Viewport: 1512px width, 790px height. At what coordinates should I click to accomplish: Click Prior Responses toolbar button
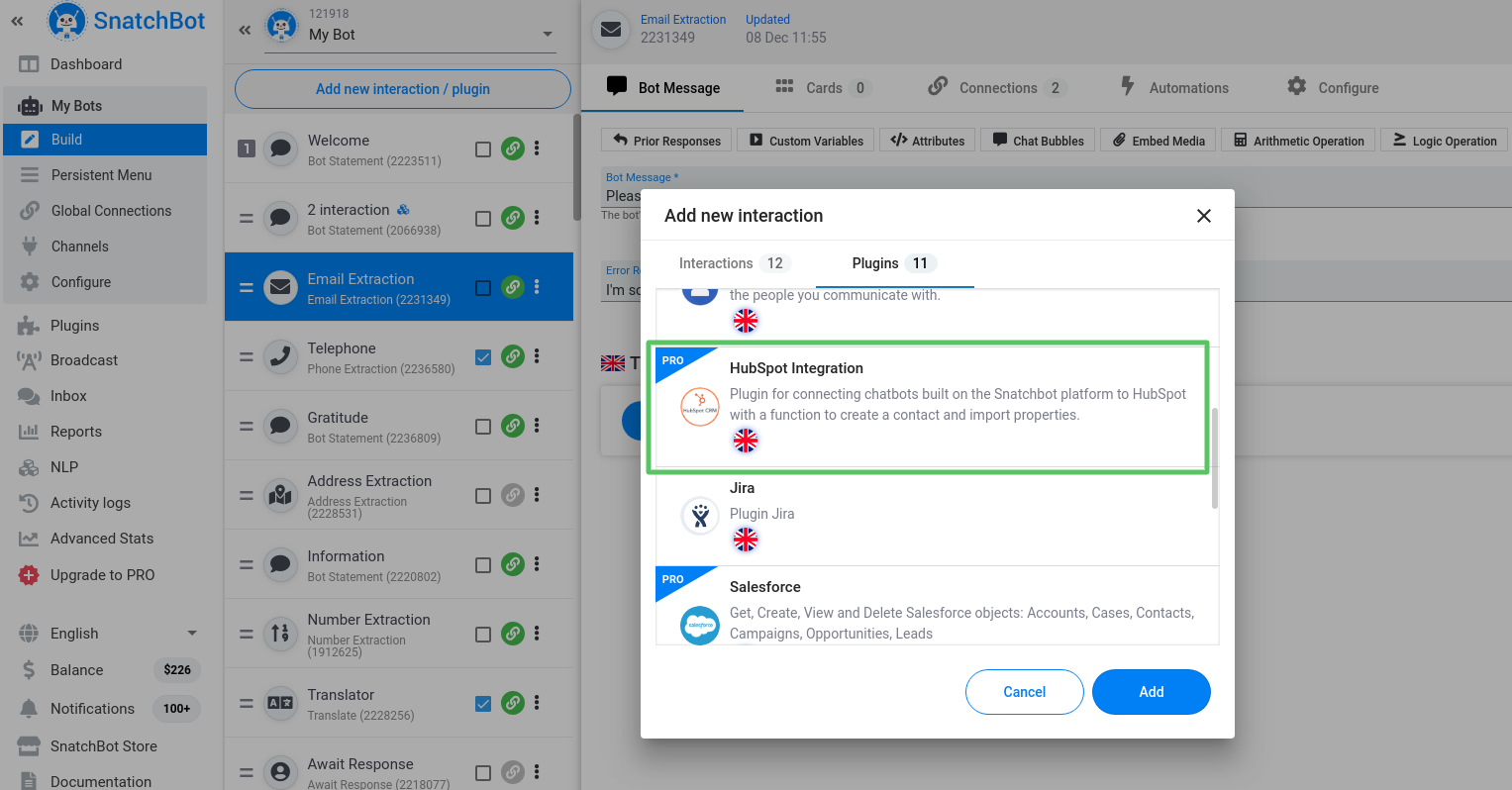pos(667,141)
